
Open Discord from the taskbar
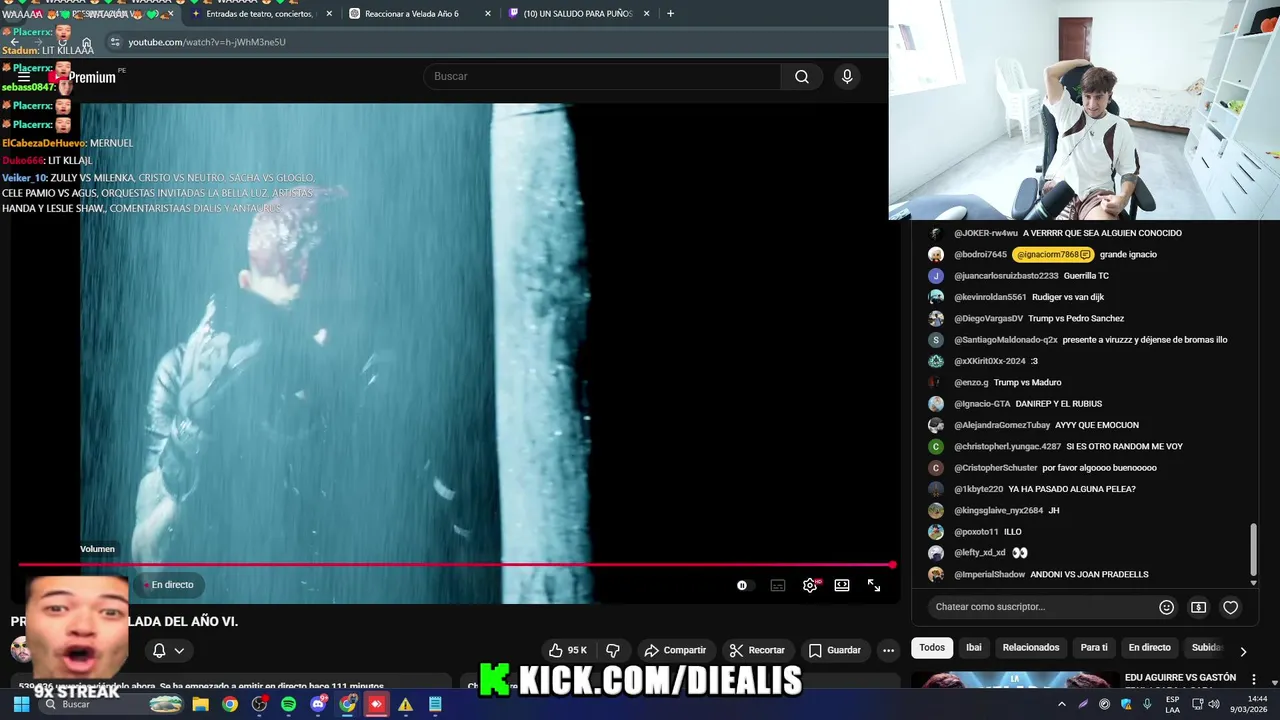click(x=318, y=704)
